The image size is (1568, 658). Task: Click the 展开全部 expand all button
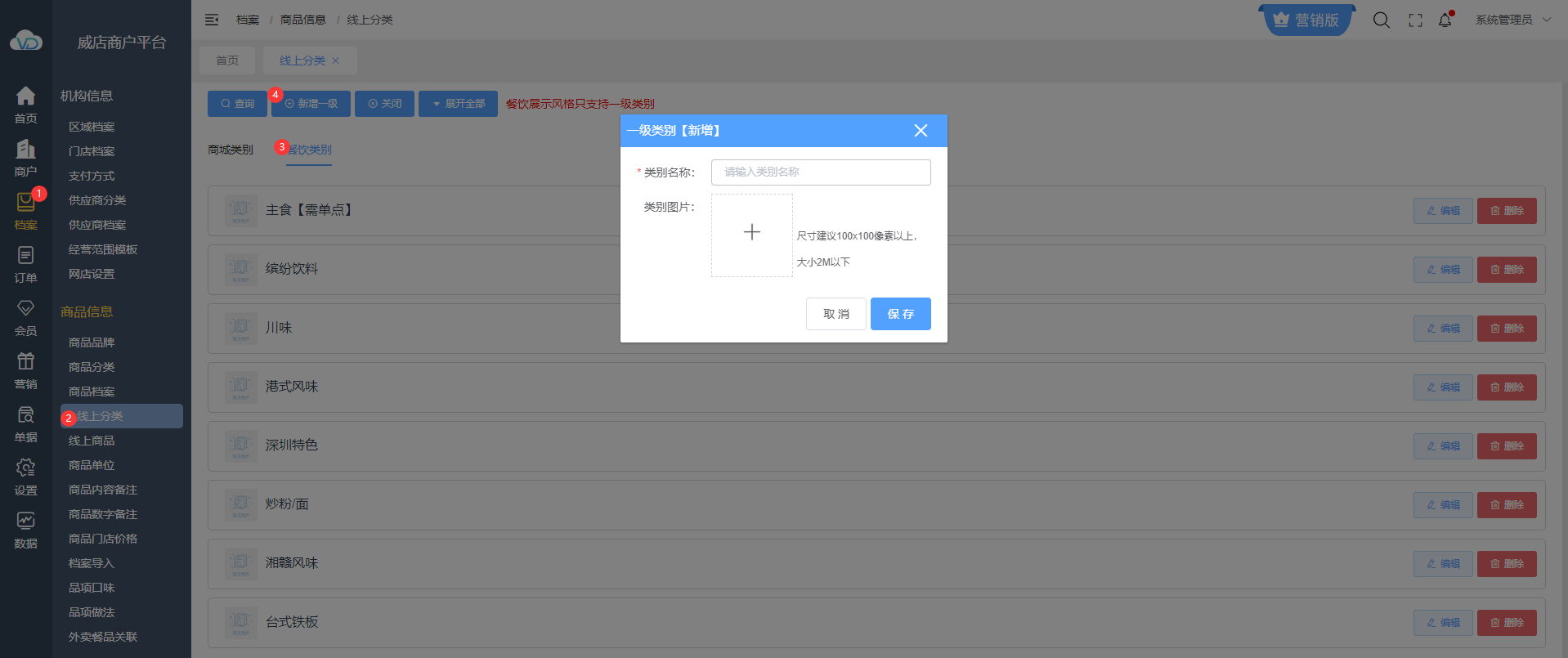(458, 104)
